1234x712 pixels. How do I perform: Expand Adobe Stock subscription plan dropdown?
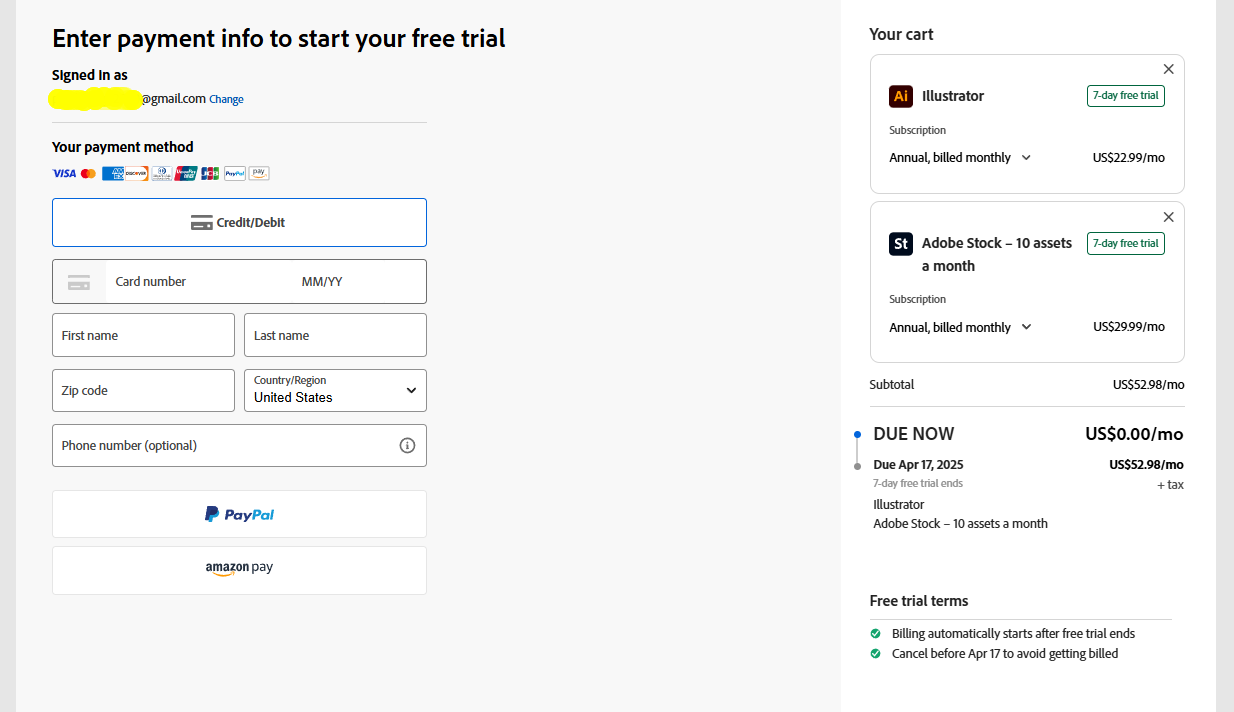pyautogui.click(x=960, y=328)
